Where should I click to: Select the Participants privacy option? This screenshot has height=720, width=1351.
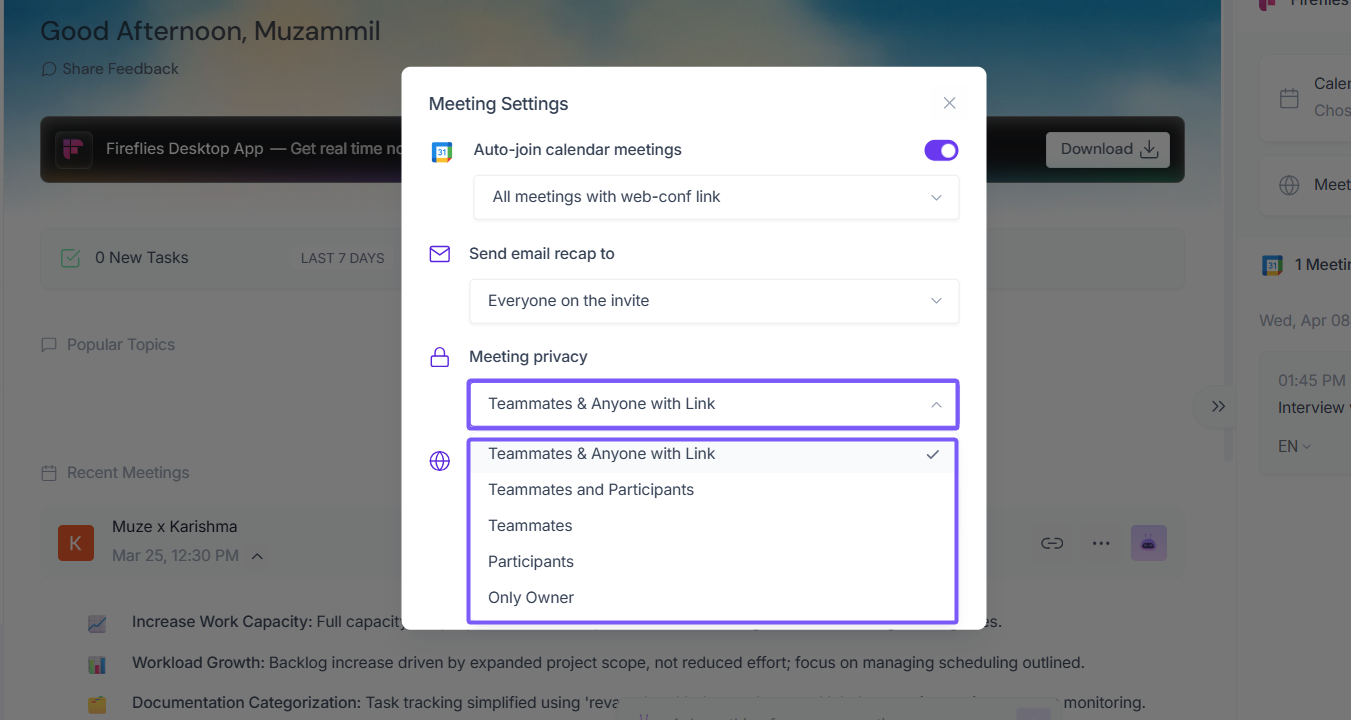tap(531, 562)
